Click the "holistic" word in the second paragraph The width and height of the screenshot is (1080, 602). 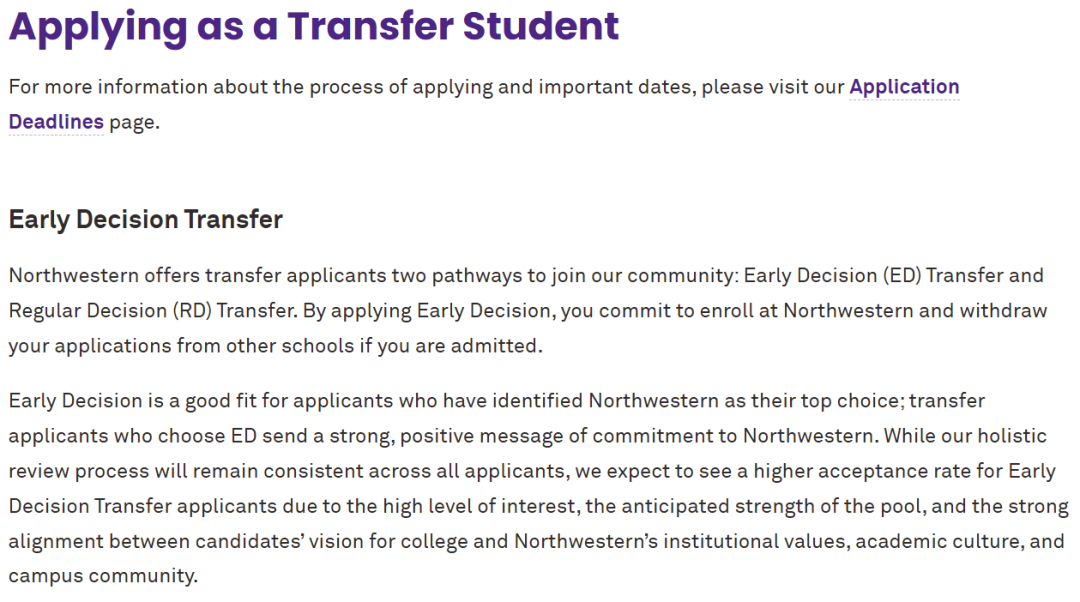click(x=1012, y=437)
